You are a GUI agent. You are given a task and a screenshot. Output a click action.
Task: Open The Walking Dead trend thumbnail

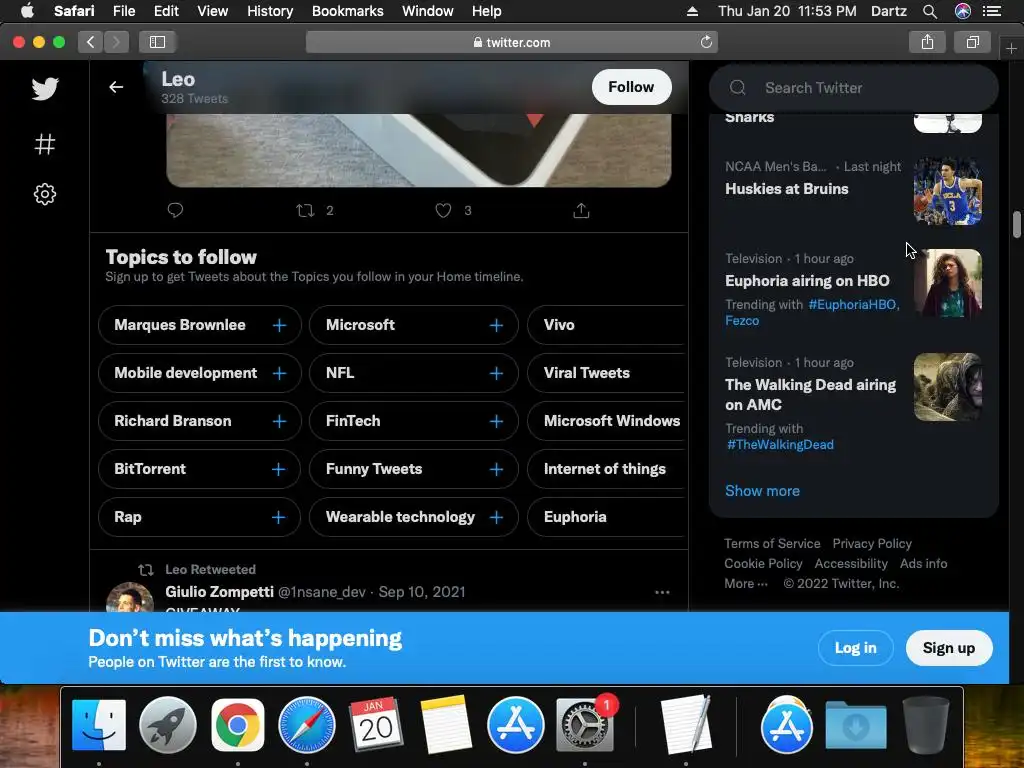pos(948,387)
